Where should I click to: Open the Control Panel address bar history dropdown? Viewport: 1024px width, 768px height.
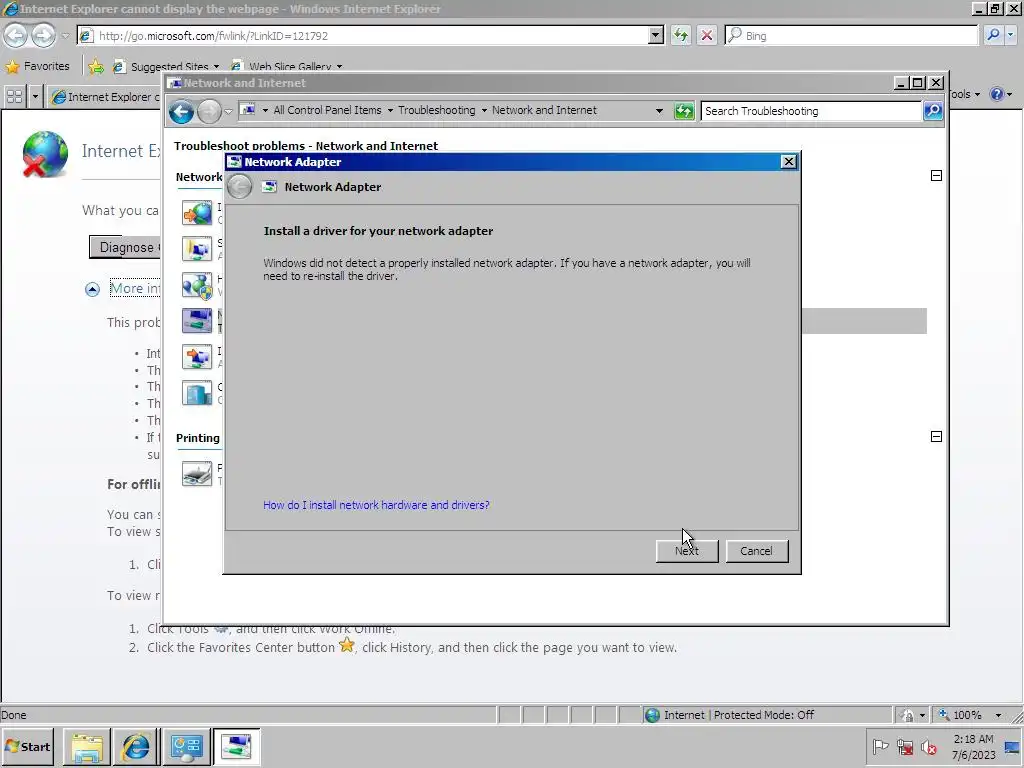pyautogui.click(x=659, y=111)
